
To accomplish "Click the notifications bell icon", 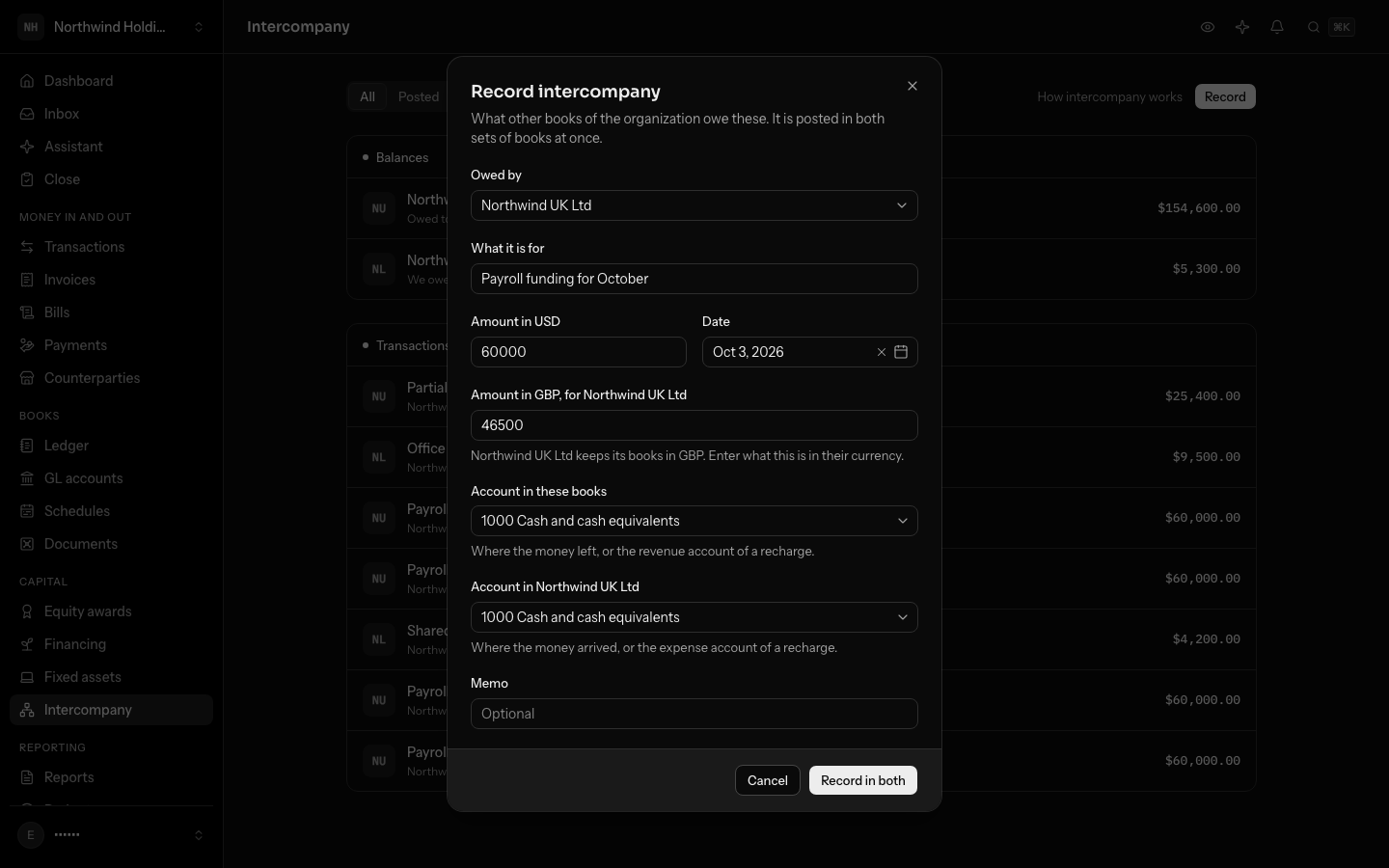I will click(1277, 27).
